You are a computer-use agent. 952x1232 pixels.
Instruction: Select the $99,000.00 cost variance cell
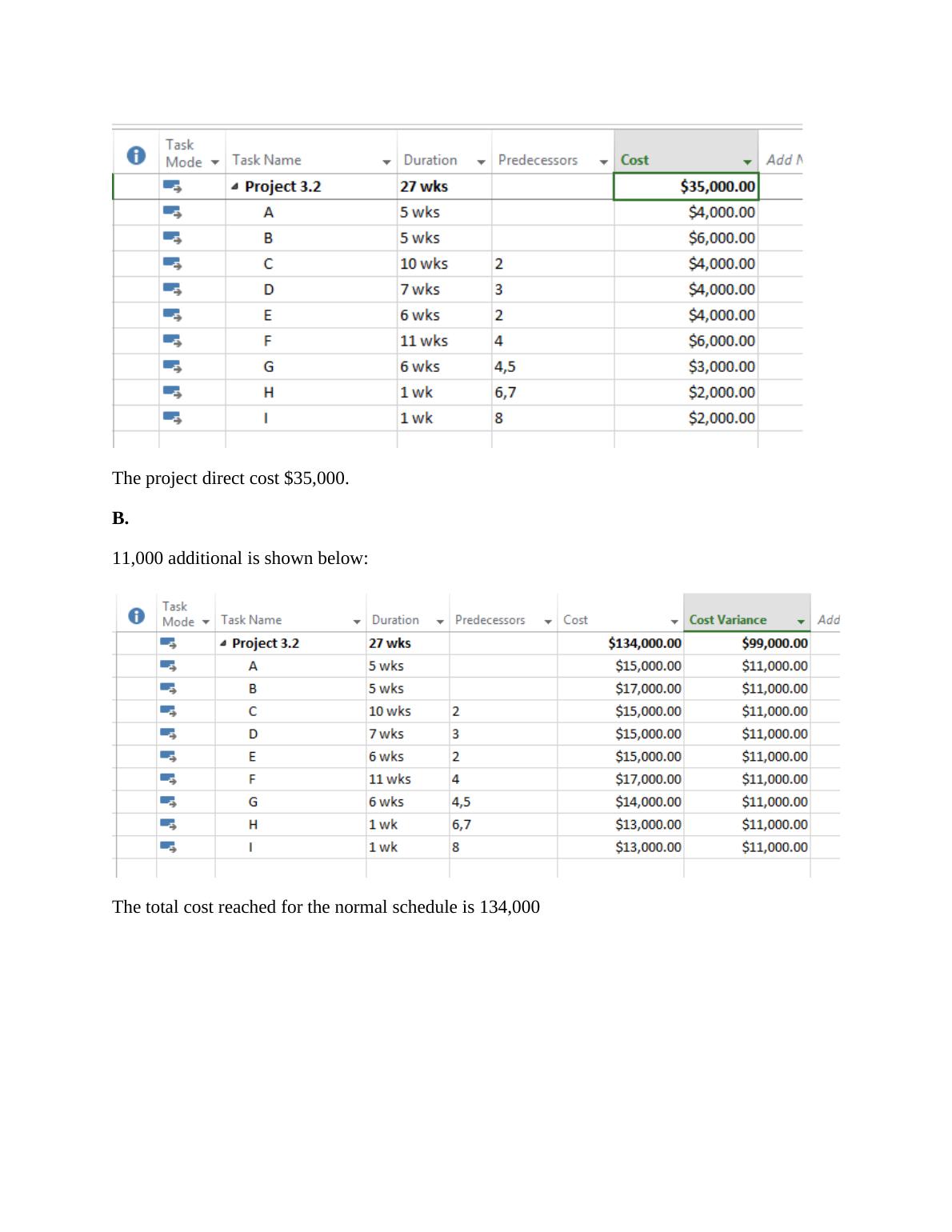click(747, 643)
